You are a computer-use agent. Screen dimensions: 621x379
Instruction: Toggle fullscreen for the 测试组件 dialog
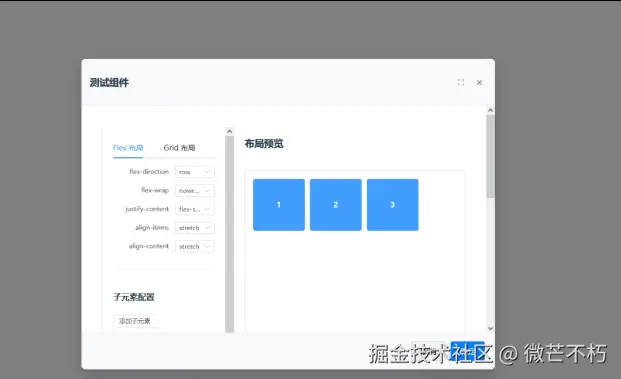coord(461,82)
